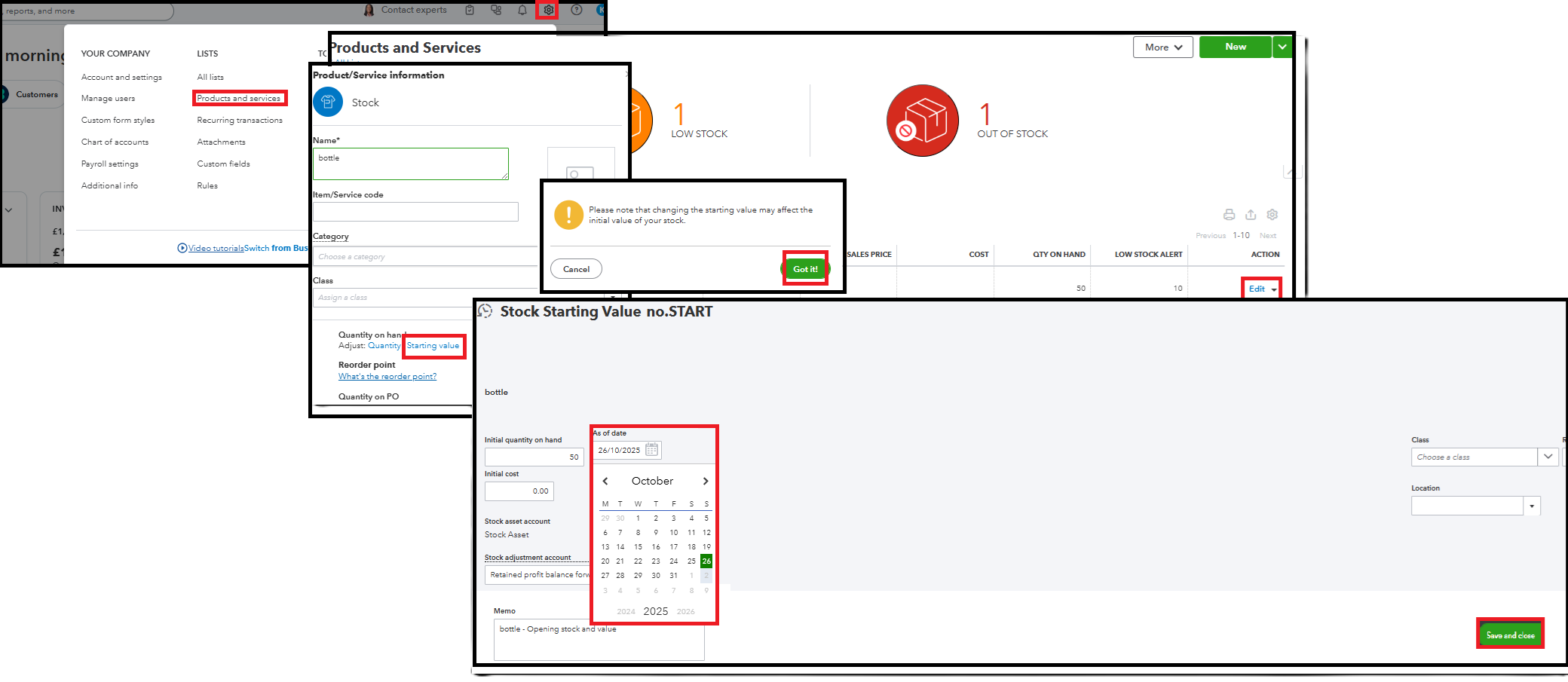Screen dimensions: 1568x682
Task: Click the Quantity adjust link
Action: (x=384, y=346)
